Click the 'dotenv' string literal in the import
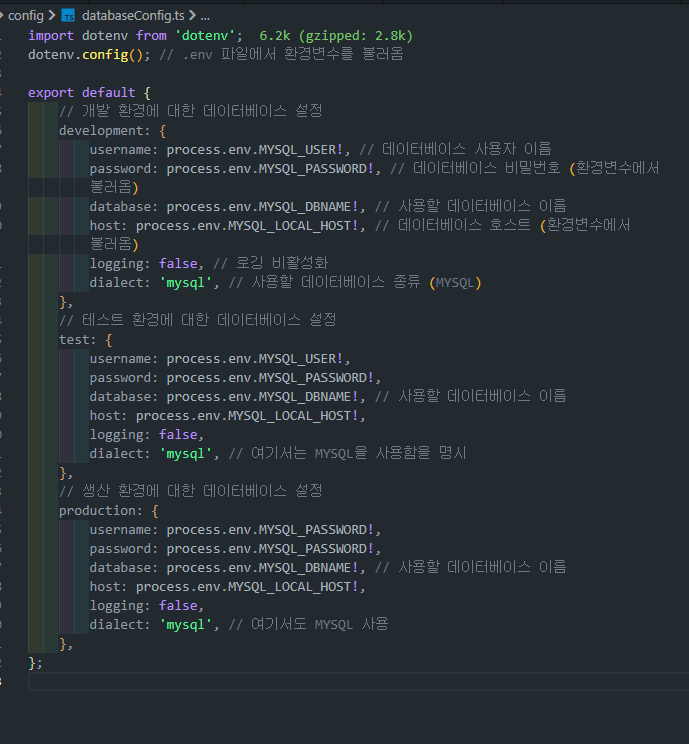The width and height of the screenshot is (689, 744). tap(205, 36)
